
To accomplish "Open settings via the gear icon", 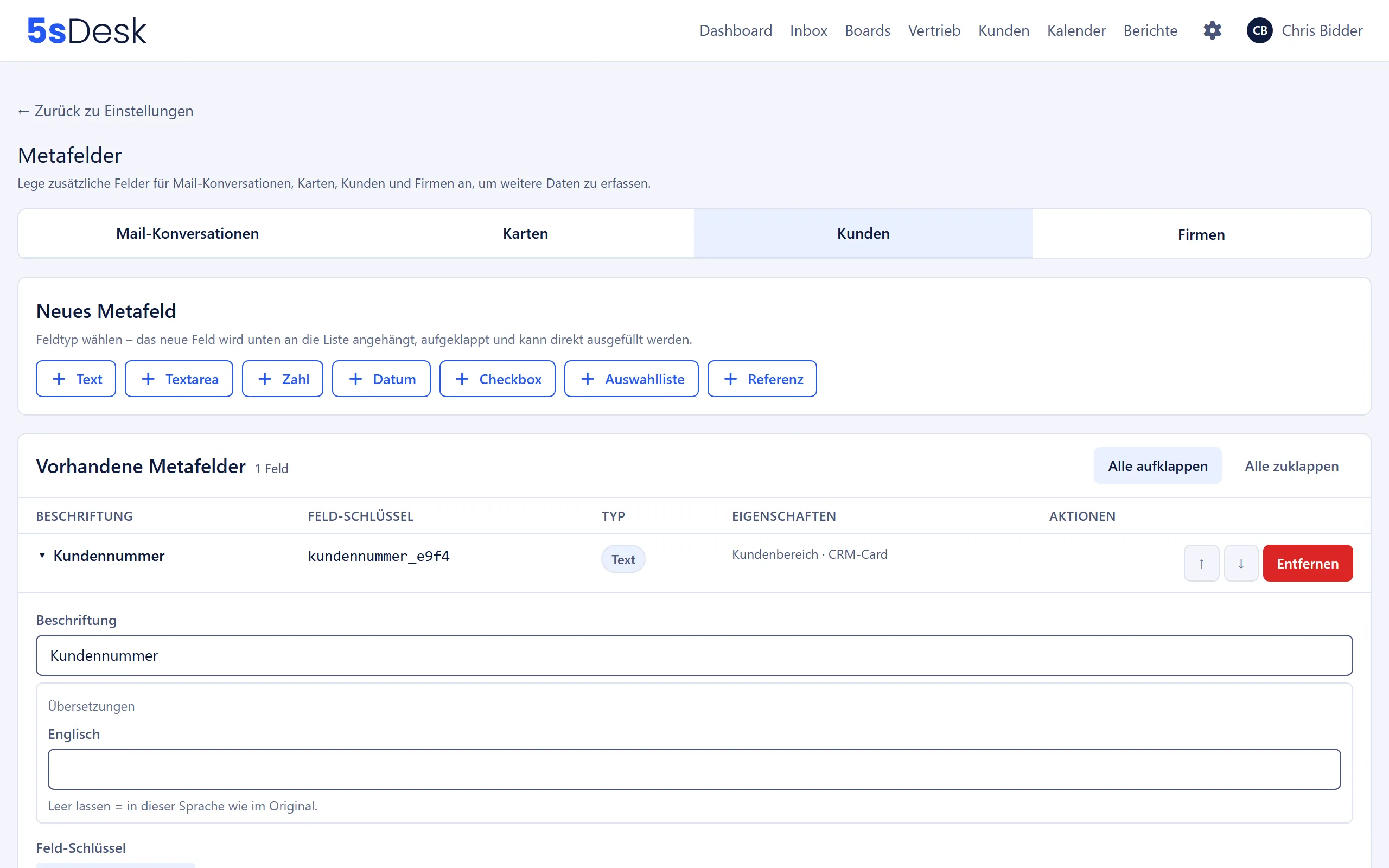I will click(1212, 30).
